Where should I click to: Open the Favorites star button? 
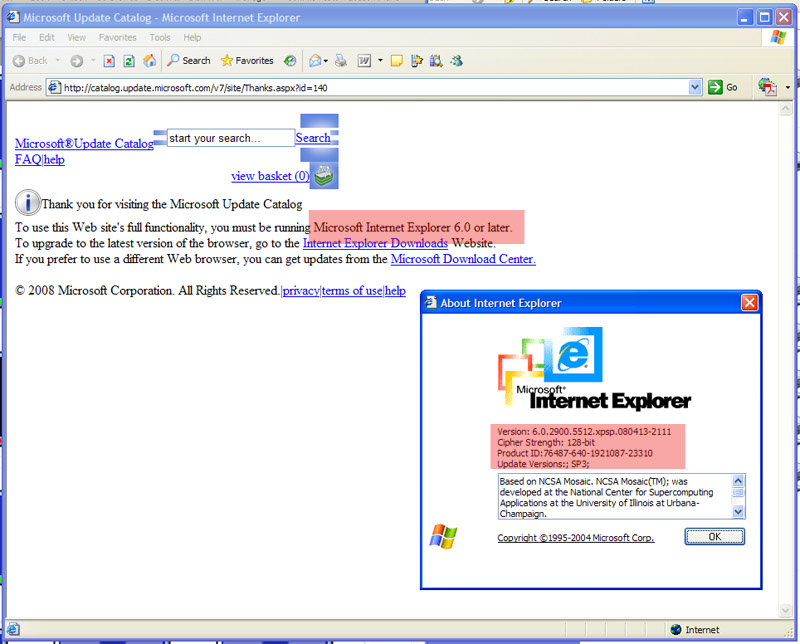tap(247, 61)
